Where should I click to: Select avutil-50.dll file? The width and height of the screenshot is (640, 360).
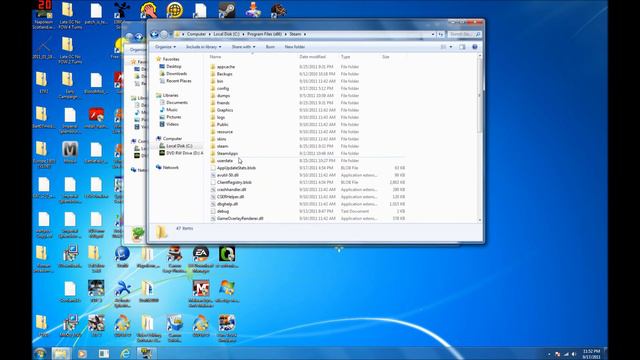coord(228,175)
